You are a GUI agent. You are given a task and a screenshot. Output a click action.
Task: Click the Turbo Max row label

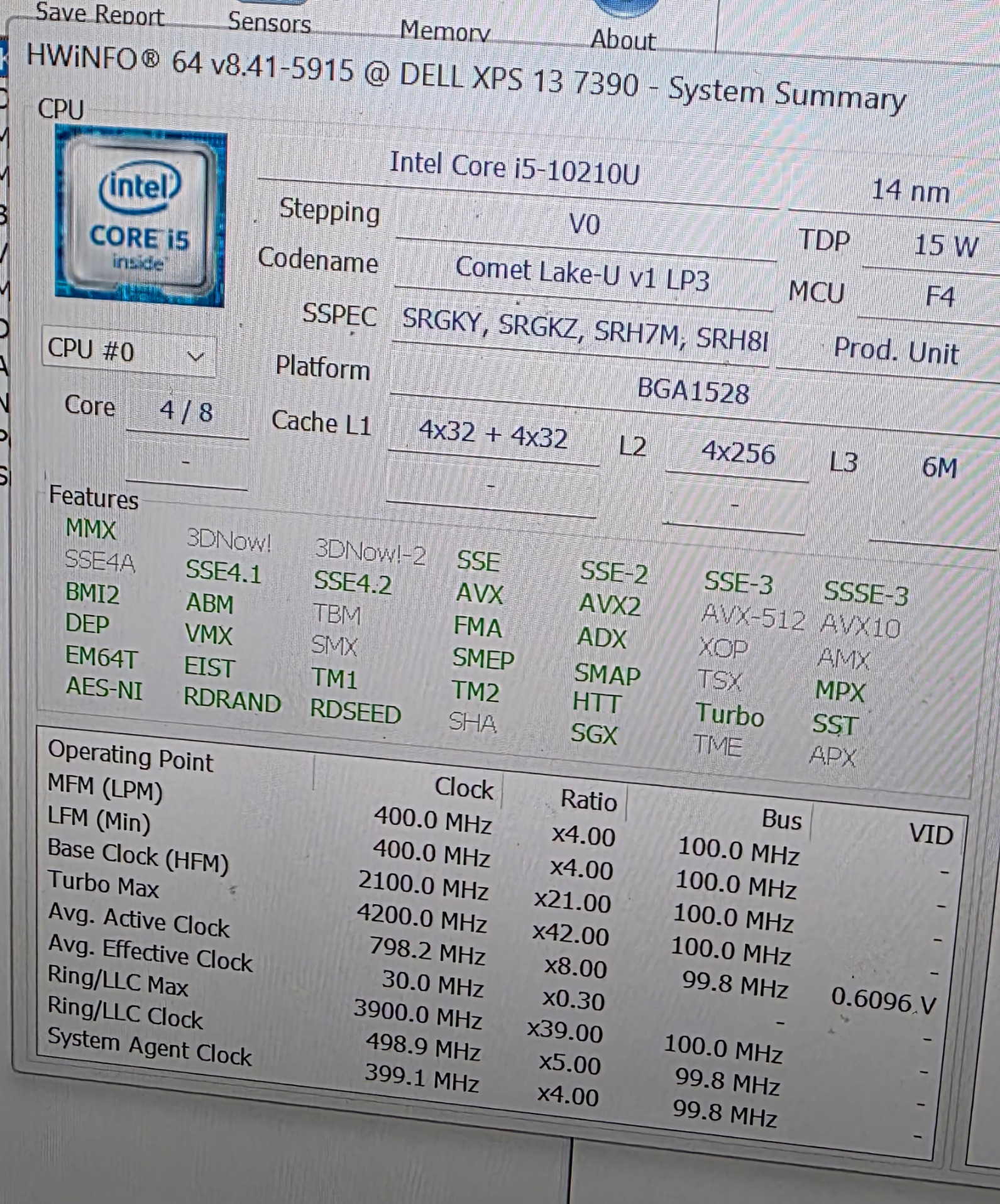(104, 885)
